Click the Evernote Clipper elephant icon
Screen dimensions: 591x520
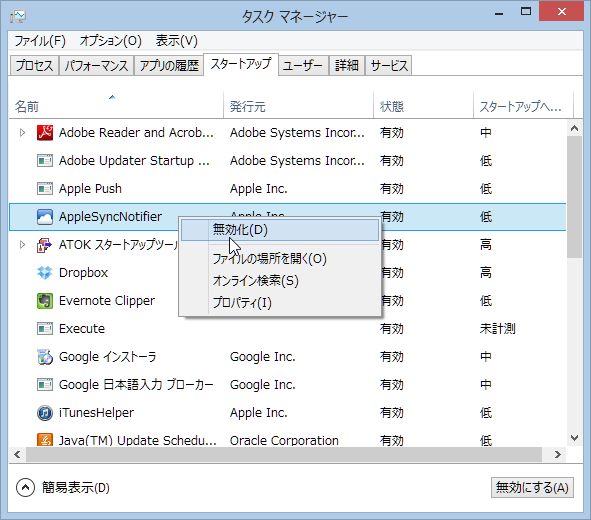[x=45, y=301]
